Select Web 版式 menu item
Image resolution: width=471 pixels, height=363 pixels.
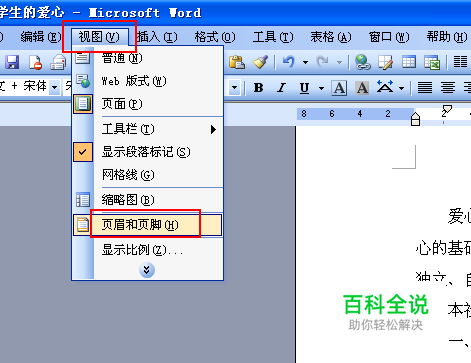148,81
